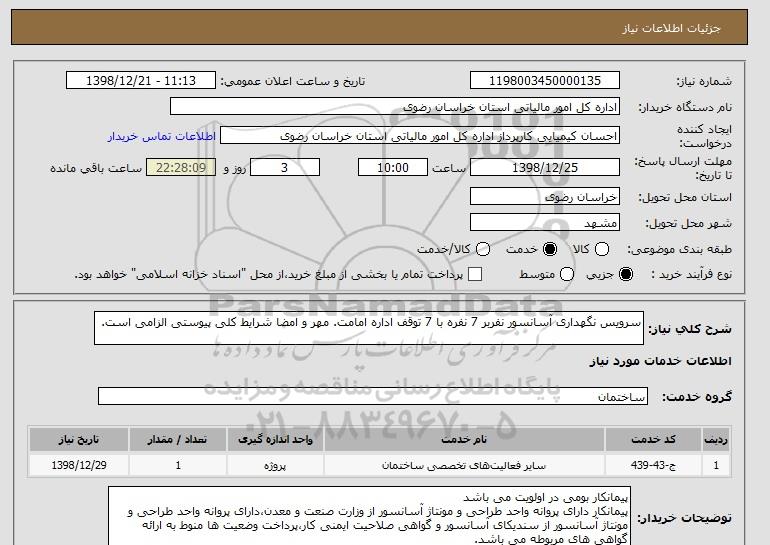Viewport: 770px width, 545px height.
Task: Click the ساعت باقی مانده label
Action: 96,168
